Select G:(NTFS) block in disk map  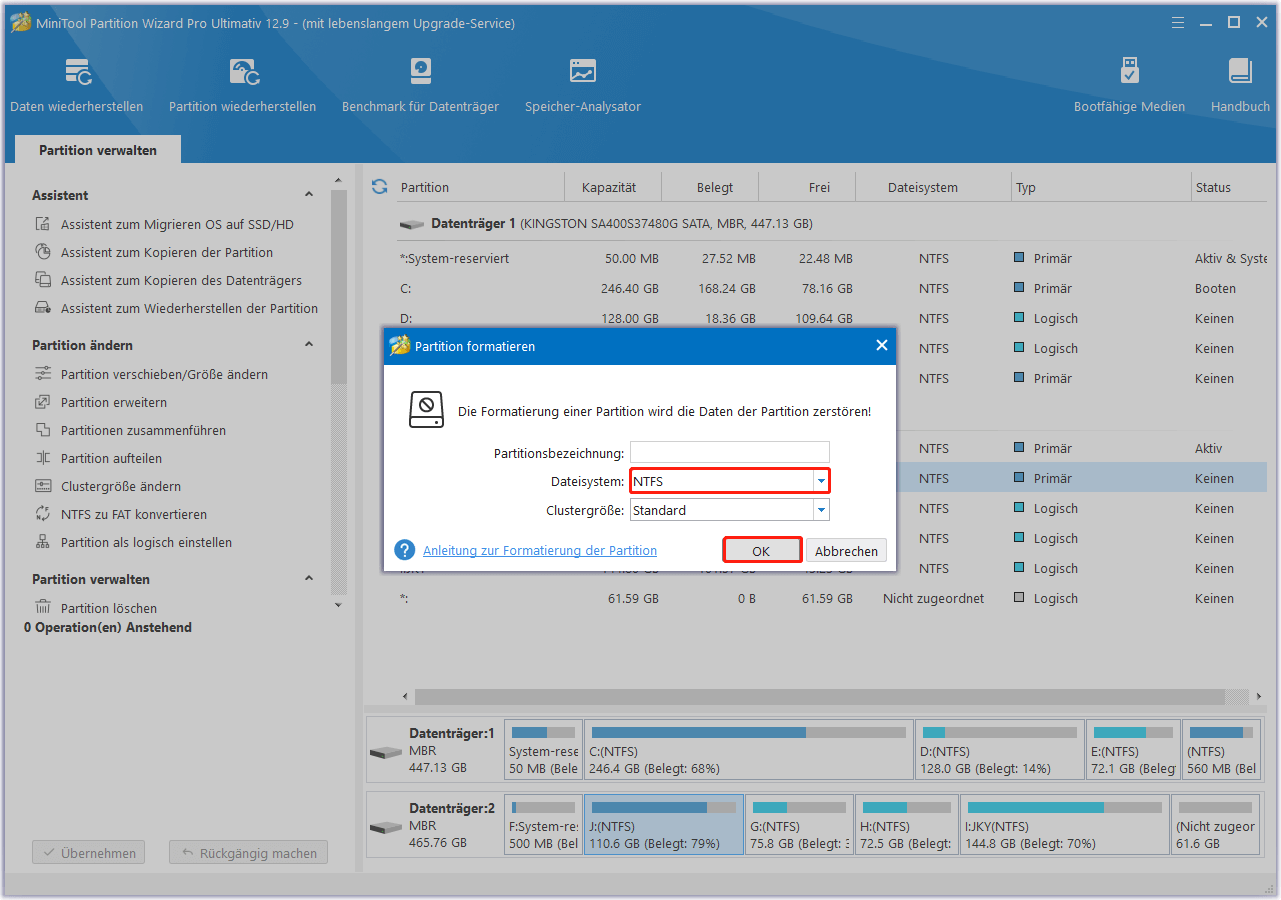(799, 825)
